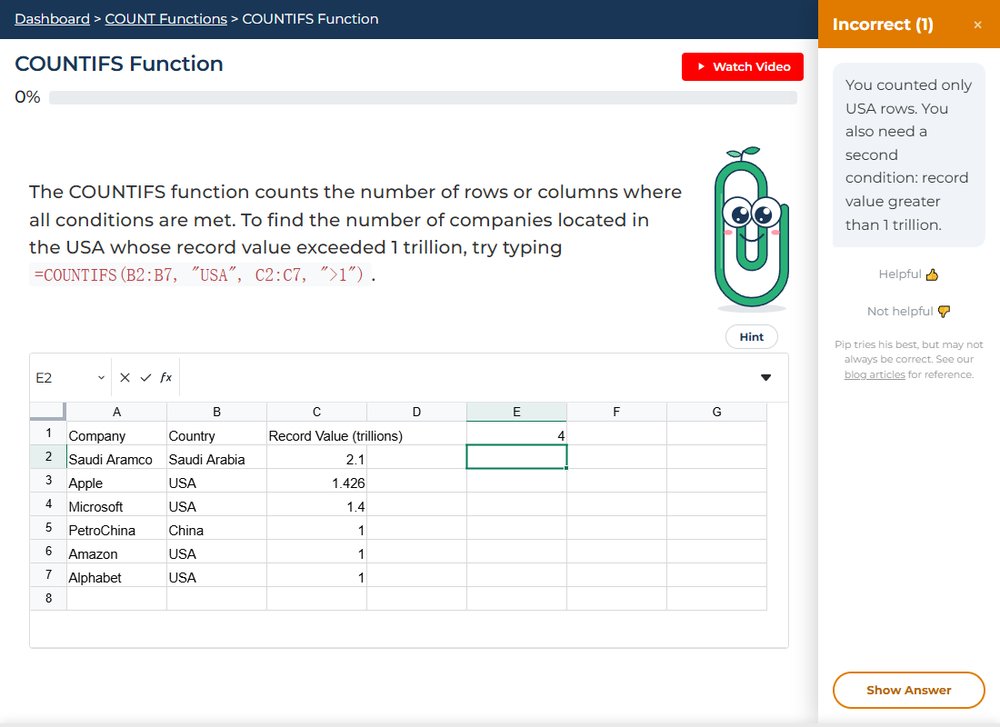Select column E header
The height and width of the screenshot is (727, 1000).
click(x=517, y=412)
